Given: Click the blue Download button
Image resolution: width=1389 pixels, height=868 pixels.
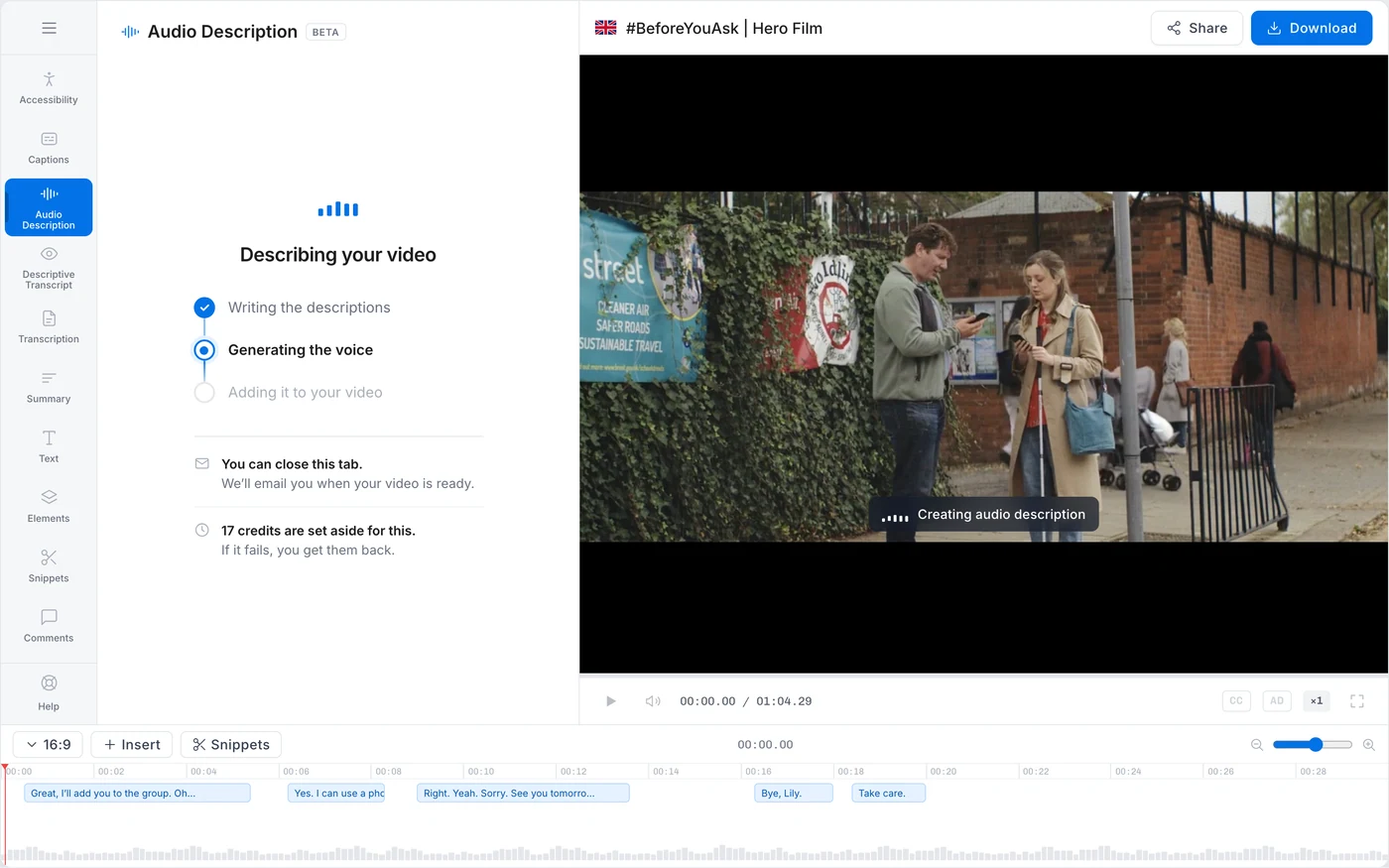Looking at the screenshot, I should coord(1312,28).
